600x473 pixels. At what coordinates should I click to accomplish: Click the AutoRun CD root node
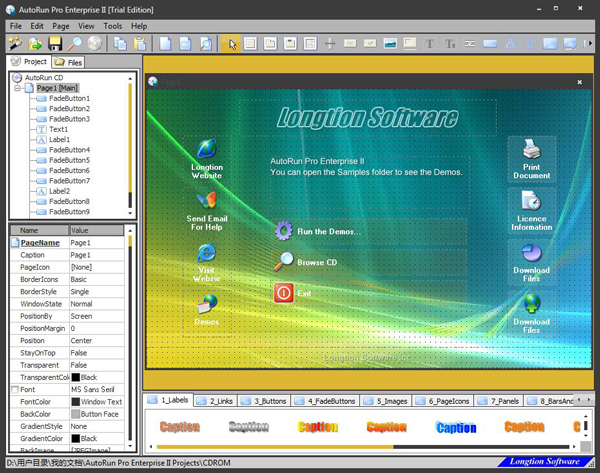(44, 78)
